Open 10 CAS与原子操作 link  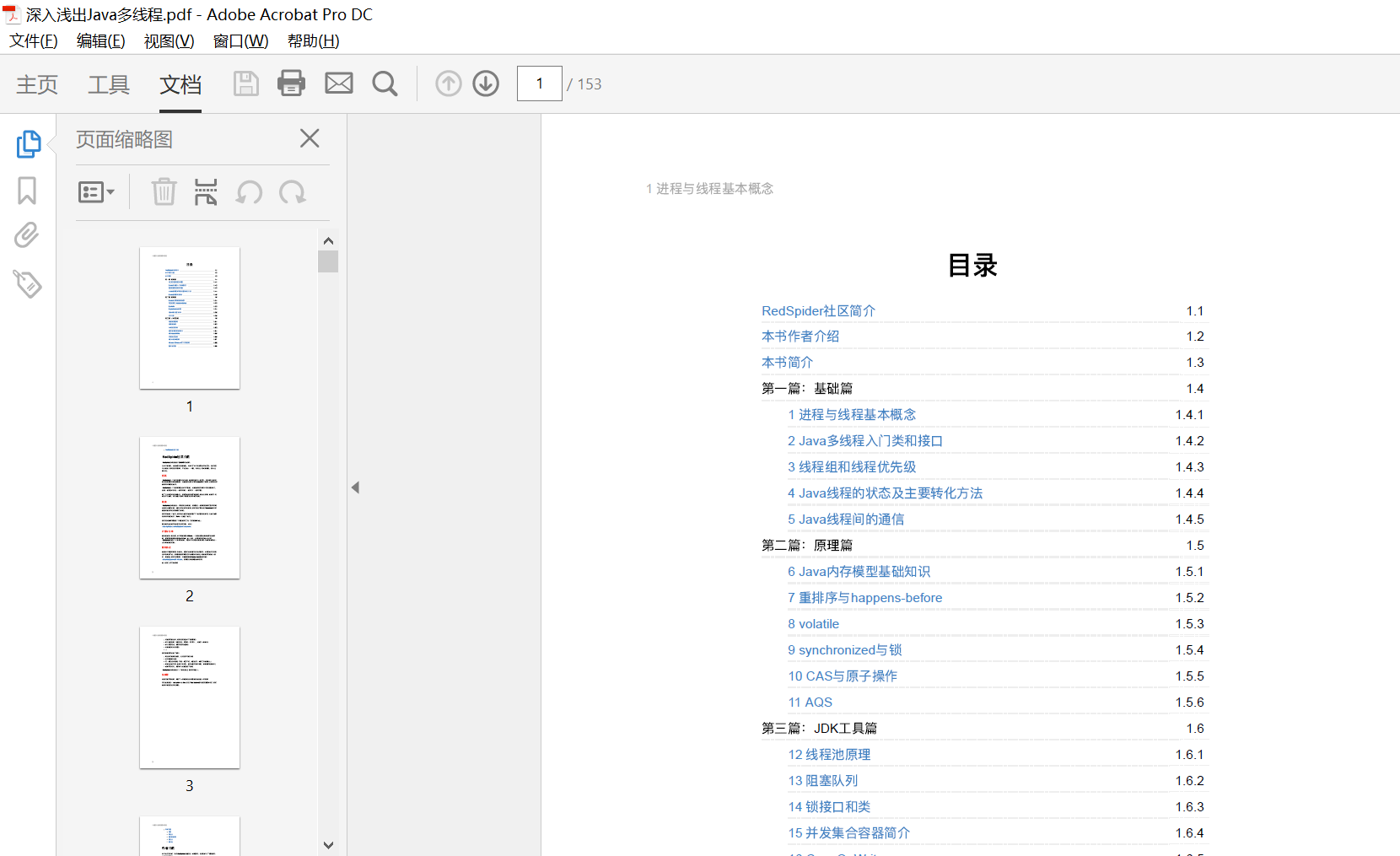(843, 676)
